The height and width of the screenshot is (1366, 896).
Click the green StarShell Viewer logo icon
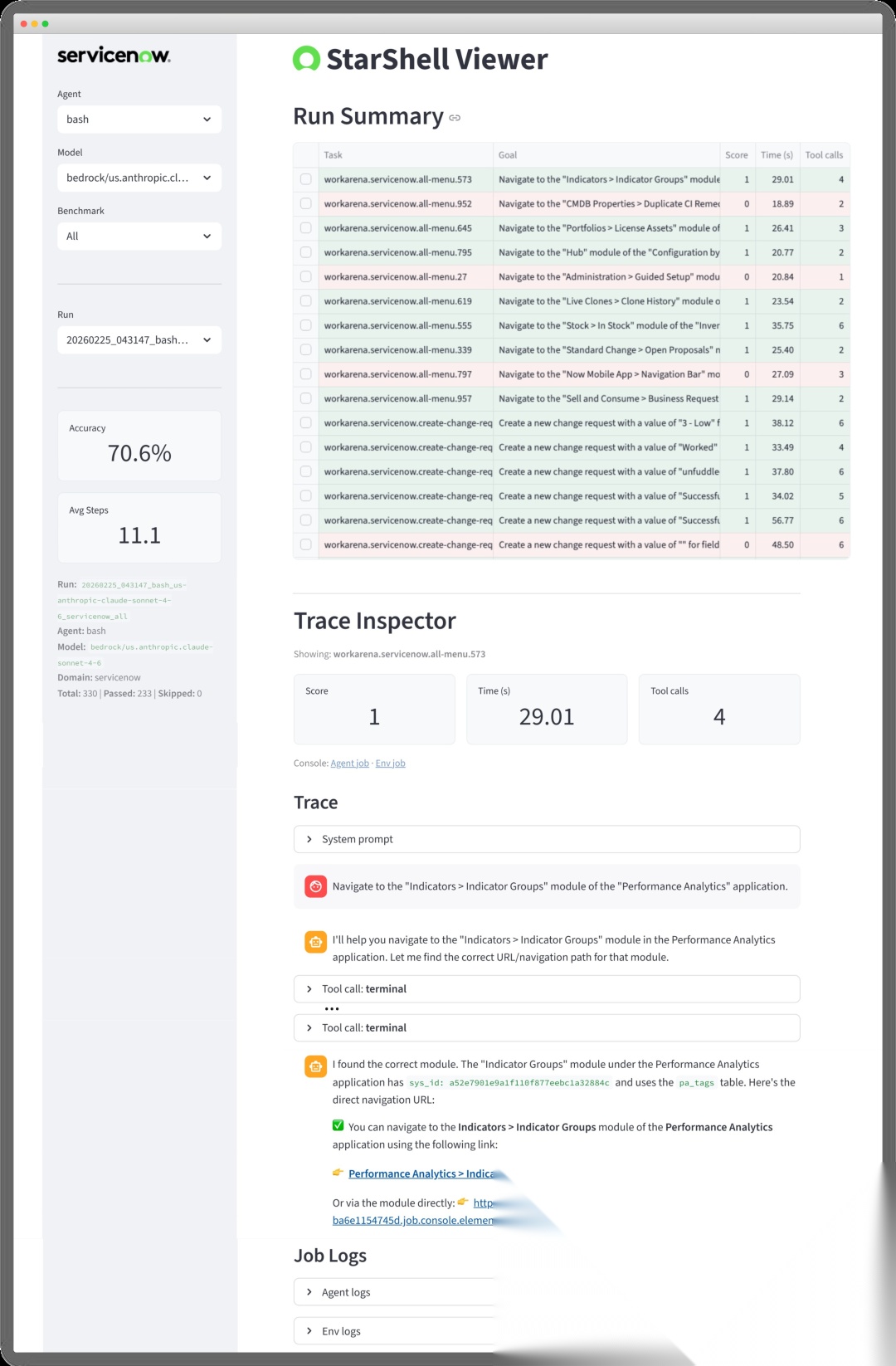coord(306,59)
